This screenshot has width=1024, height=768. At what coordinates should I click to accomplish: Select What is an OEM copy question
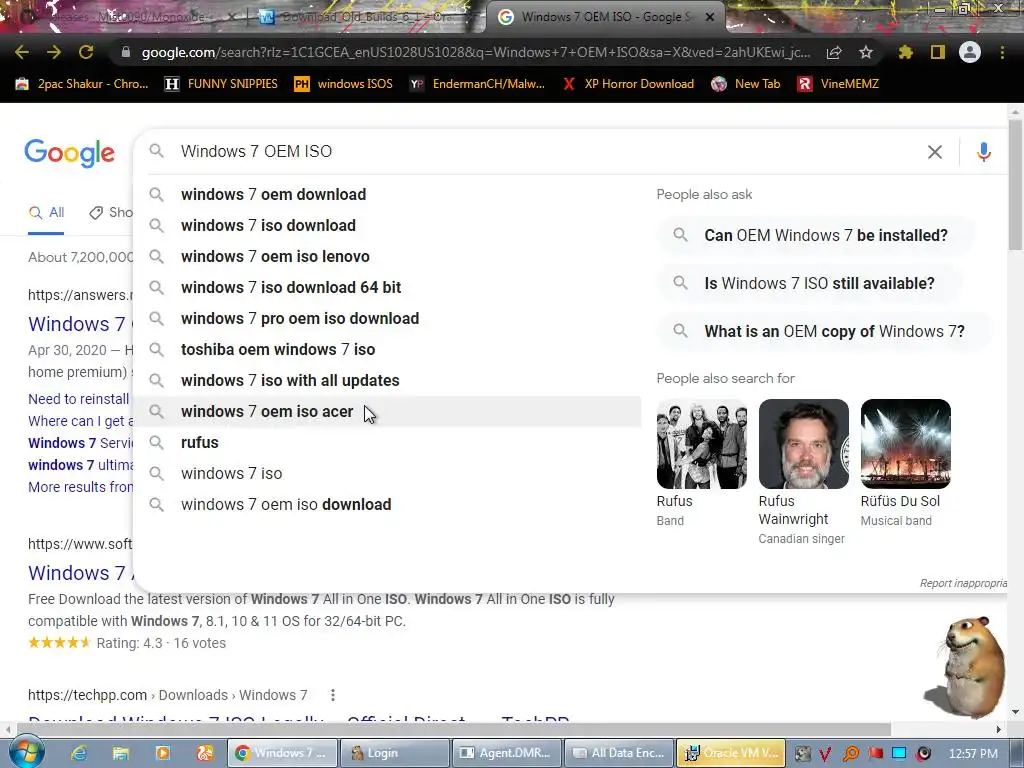click(824, 332)
